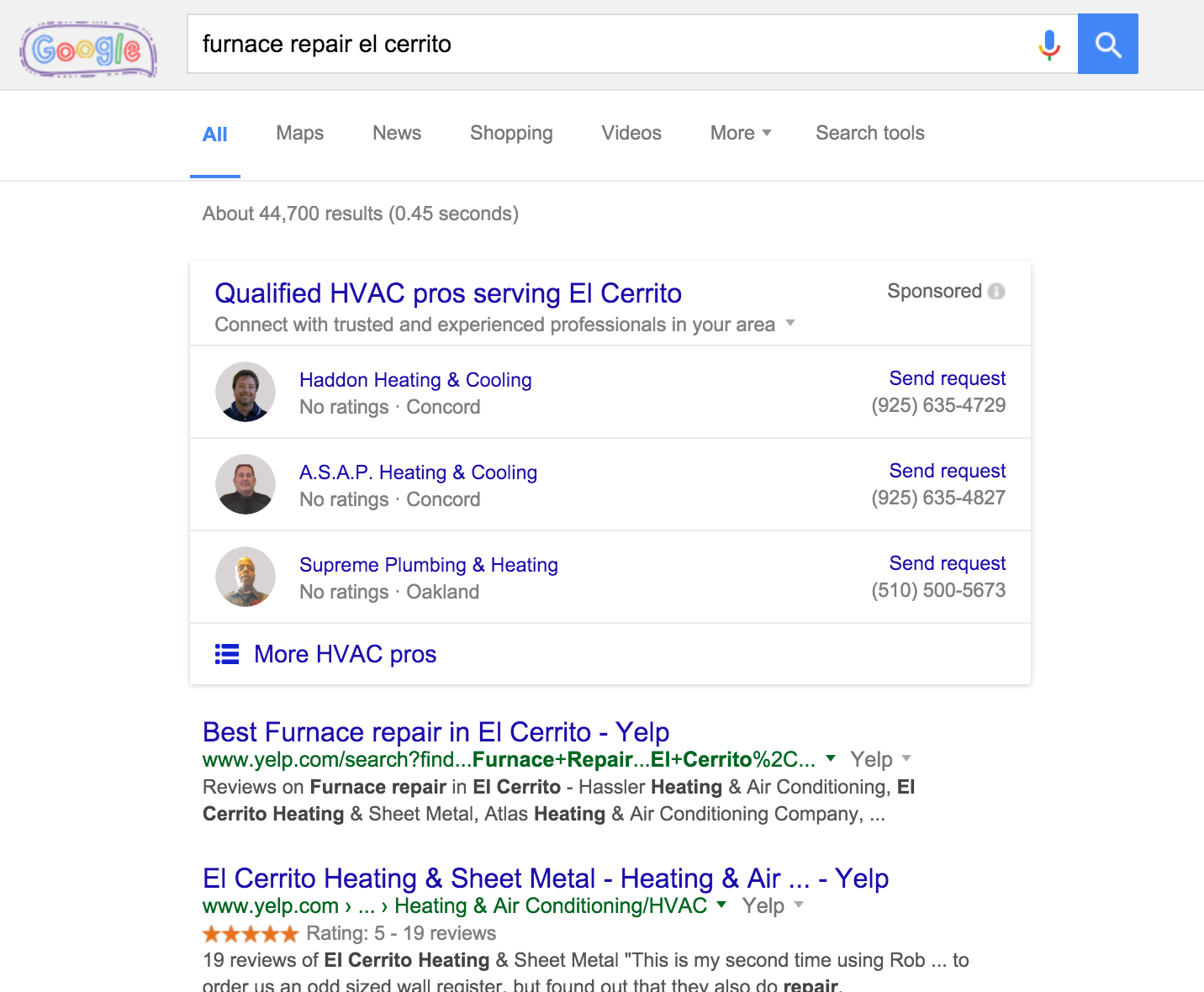The image size is (1204, 992).
Task: Open 'Best Furnace repair in El Cerrito - Yelp'
Action: (436, 731)
